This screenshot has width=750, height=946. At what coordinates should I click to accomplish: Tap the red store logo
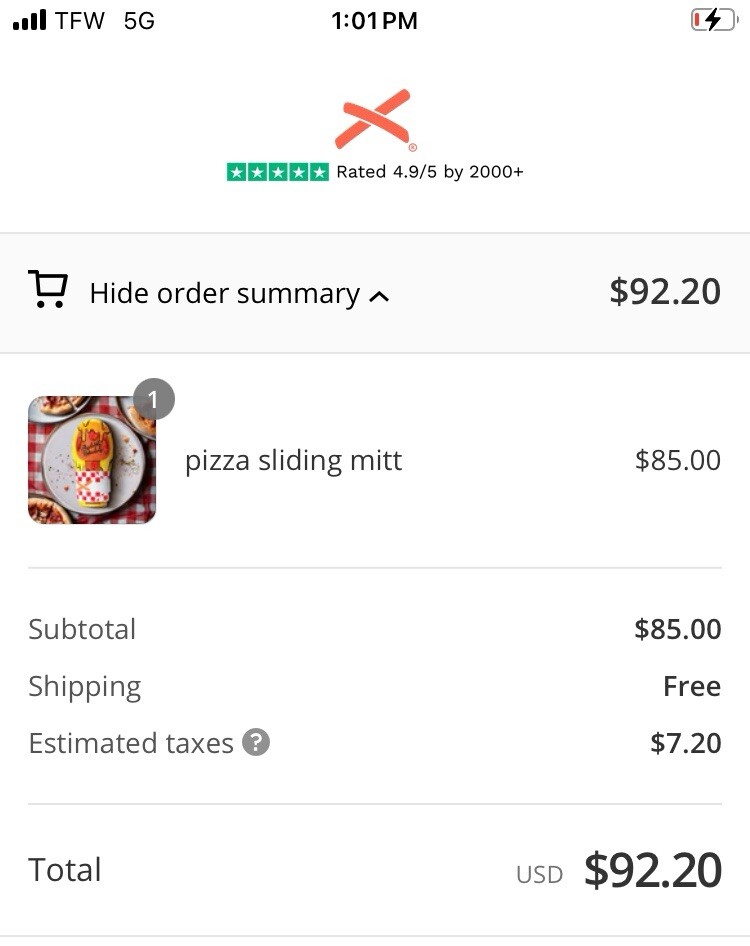(373, 119)
